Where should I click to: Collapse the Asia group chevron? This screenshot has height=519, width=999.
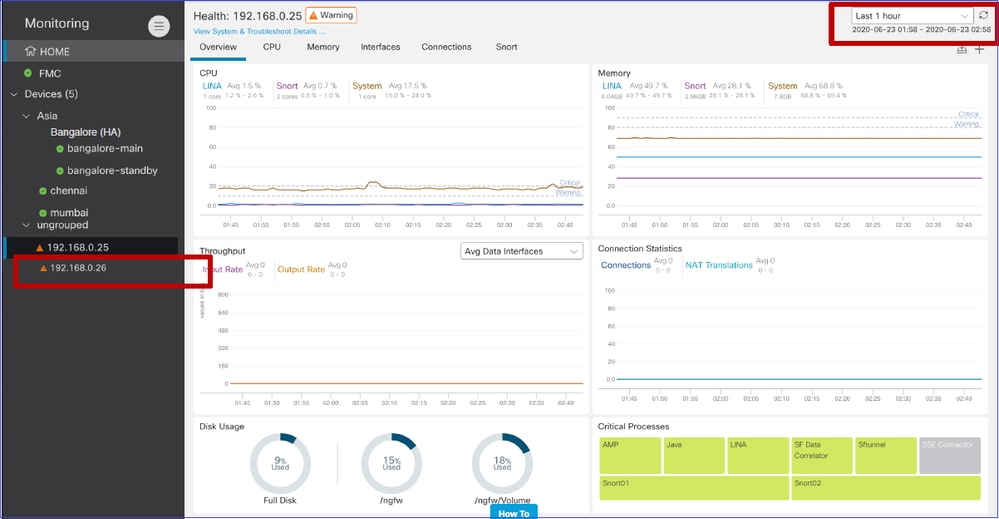point(26,116)
